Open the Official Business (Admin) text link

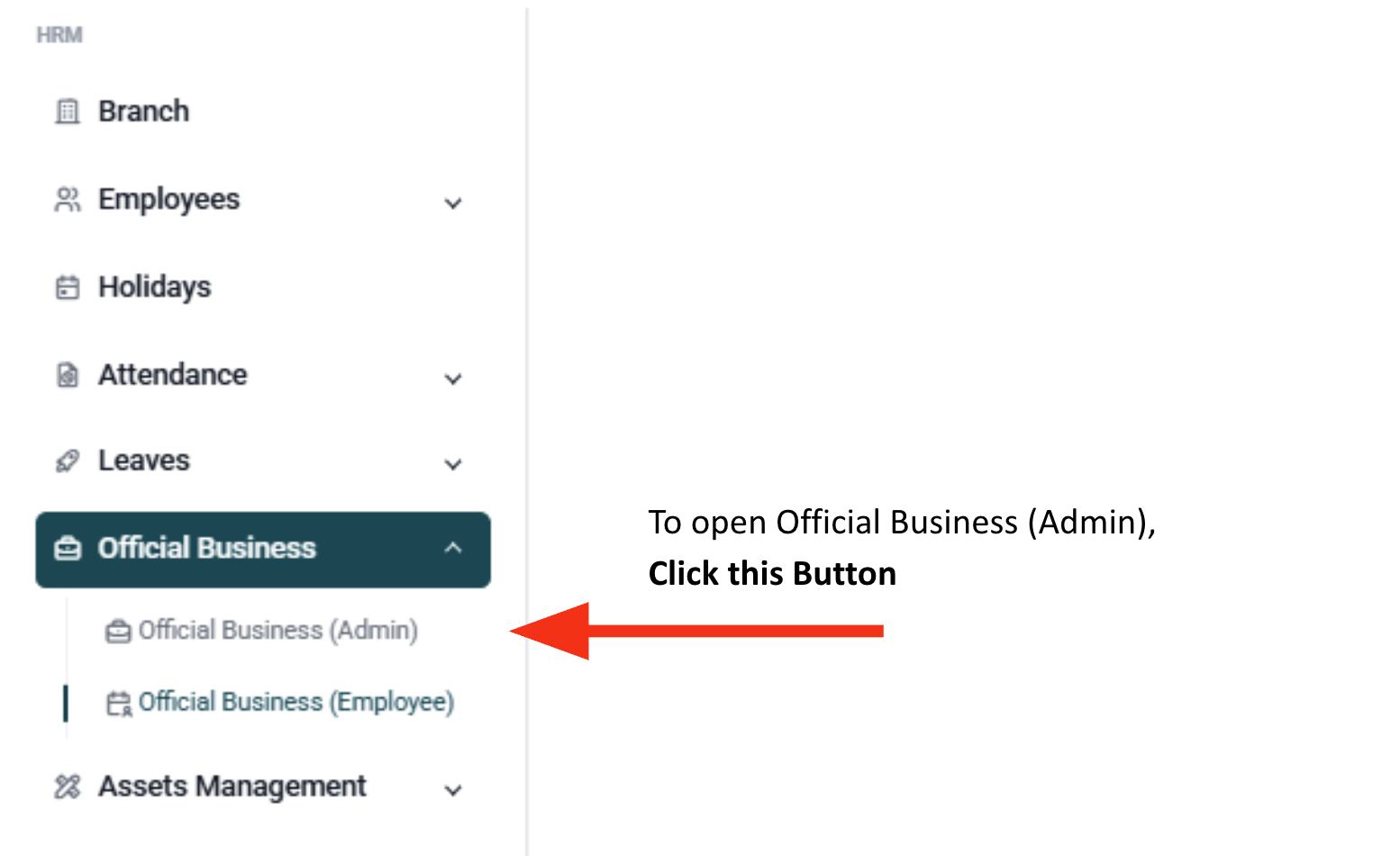278,631
